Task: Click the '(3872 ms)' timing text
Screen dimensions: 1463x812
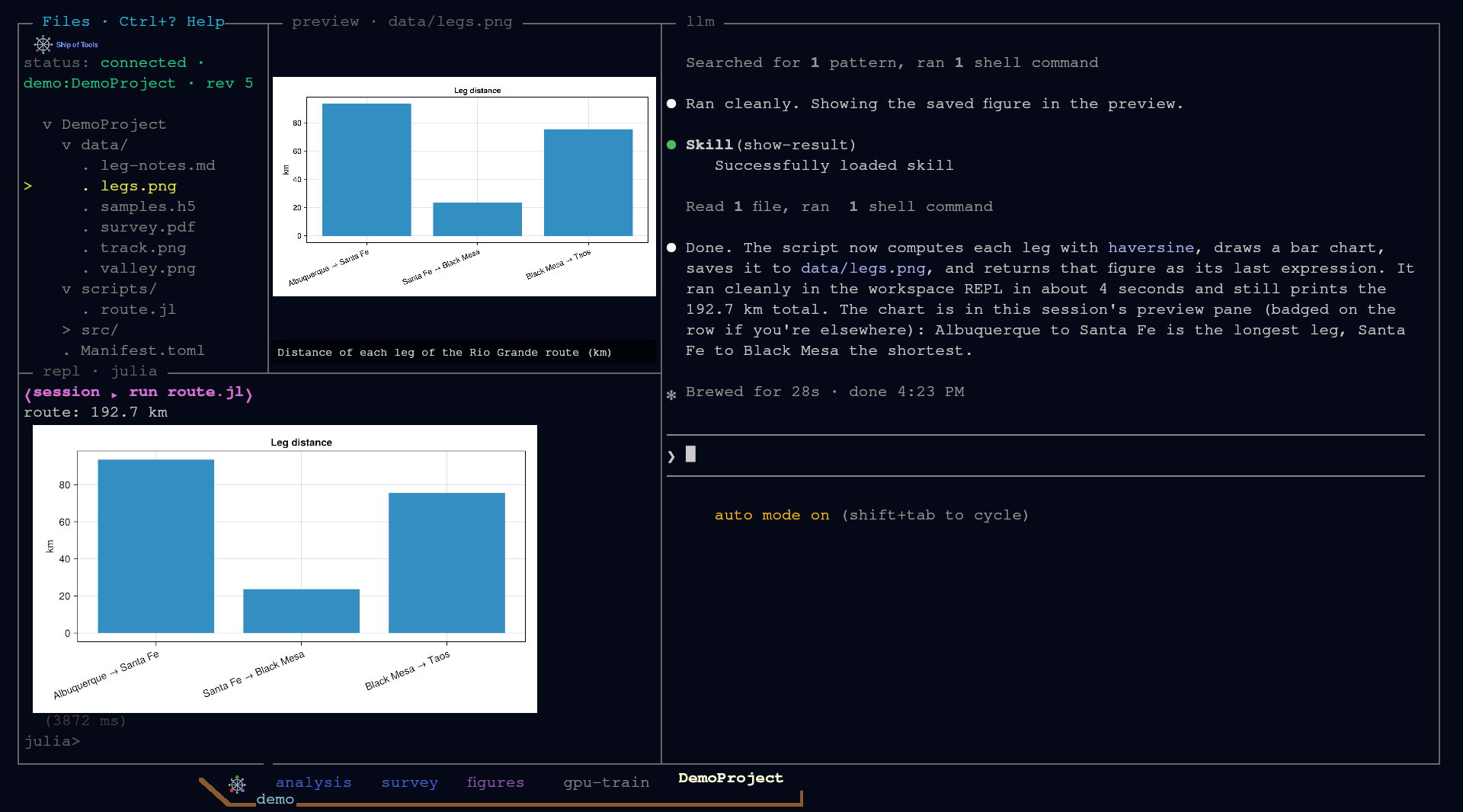Action: tap(85, 721)
